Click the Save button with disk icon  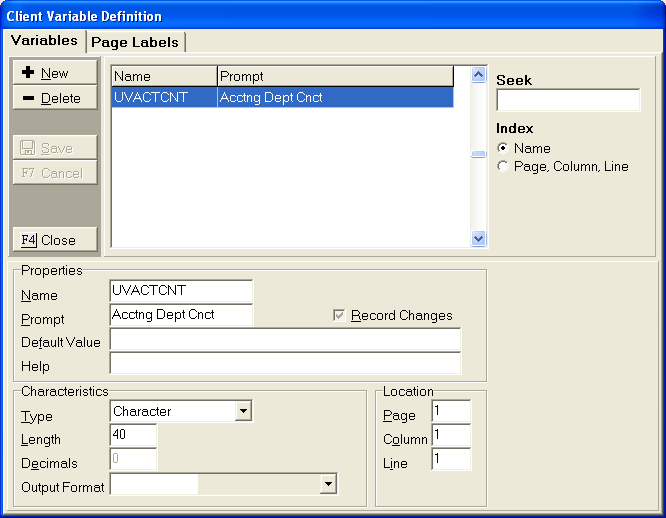pyautogui.click(x=54, y=148)
